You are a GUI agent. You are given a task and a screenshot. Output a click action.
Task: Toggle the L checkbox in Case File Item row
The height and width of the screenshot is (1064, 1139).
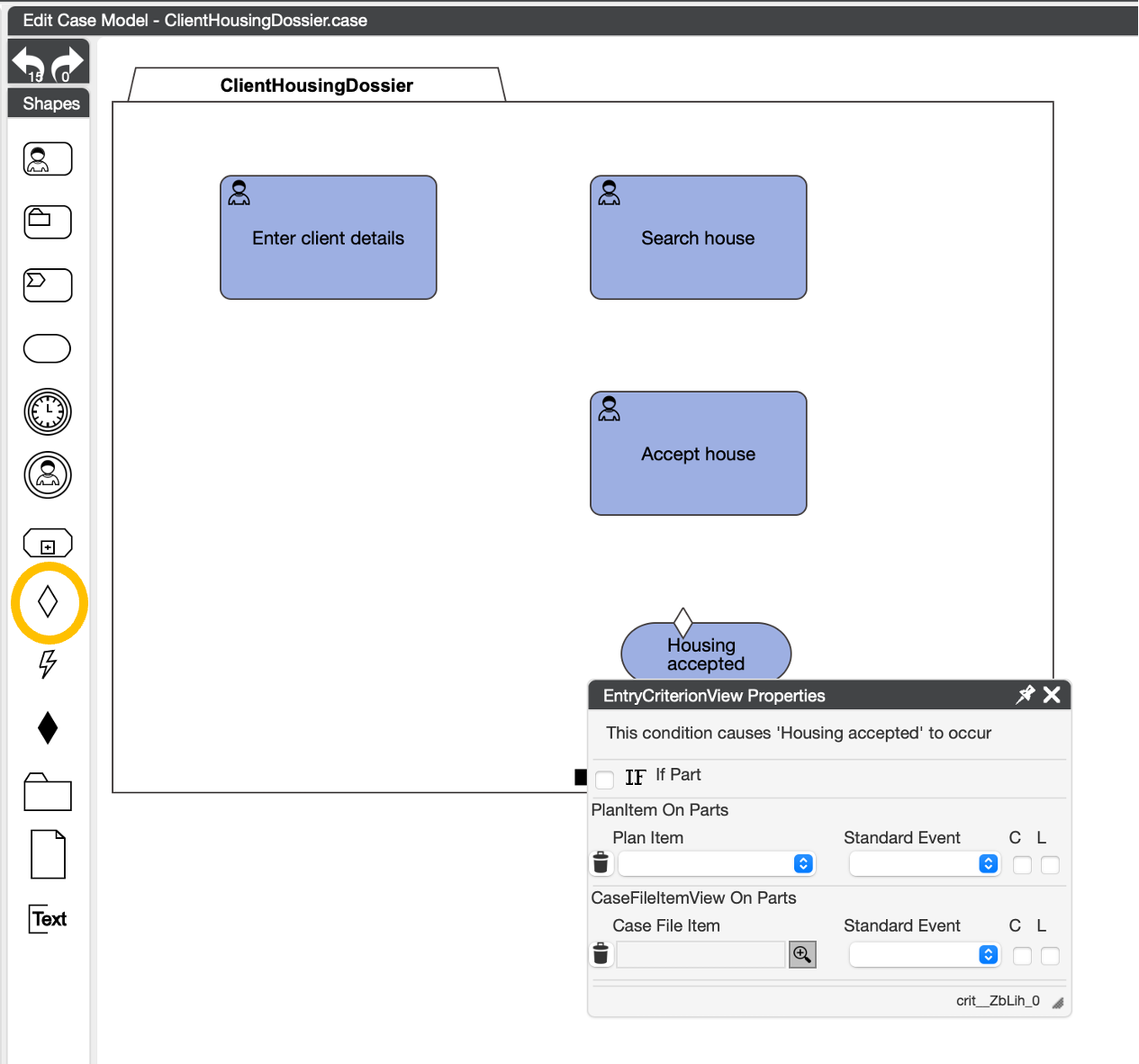[x=1050, y=956]
